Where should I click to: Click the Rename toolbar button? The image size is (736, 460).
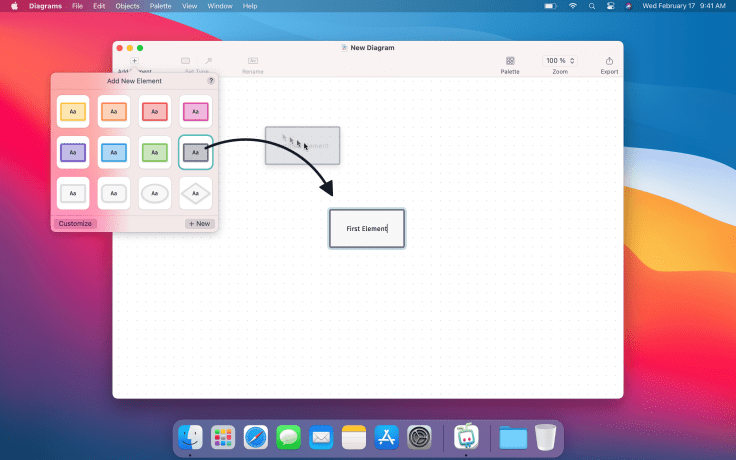(x=253, y=65)
